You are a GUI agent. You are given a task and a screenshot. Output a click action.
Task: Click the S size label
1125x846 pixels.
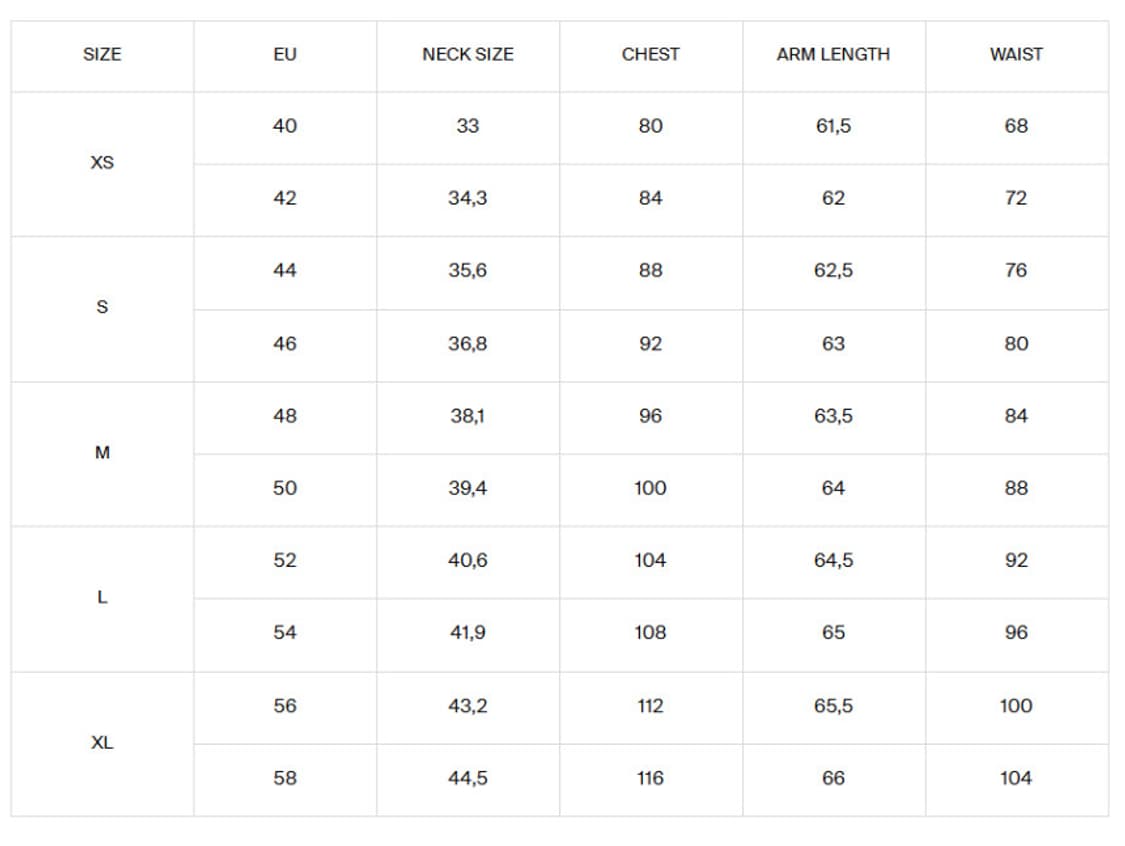[102, 307]
